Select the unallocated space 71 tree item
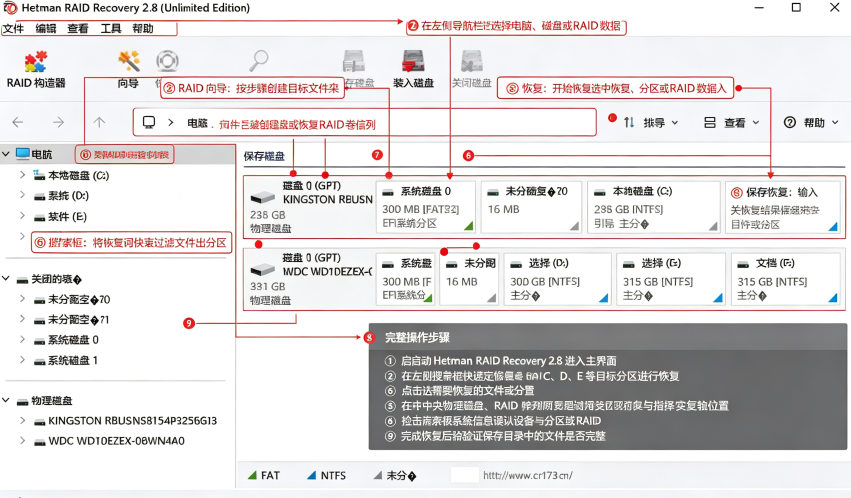Image resolution: width=851 pixels, height=498 pixels. click(79, 320)
